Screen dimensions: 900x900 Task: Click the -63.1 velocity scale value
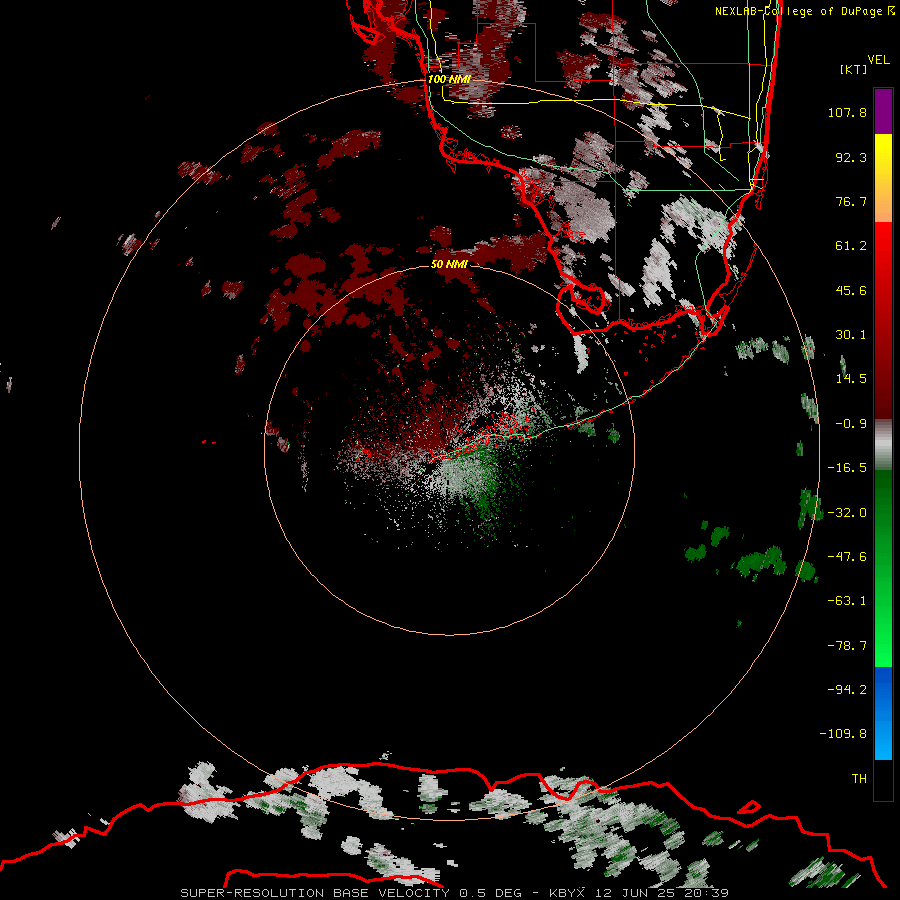pyautogui.click(x=847, y=601)
